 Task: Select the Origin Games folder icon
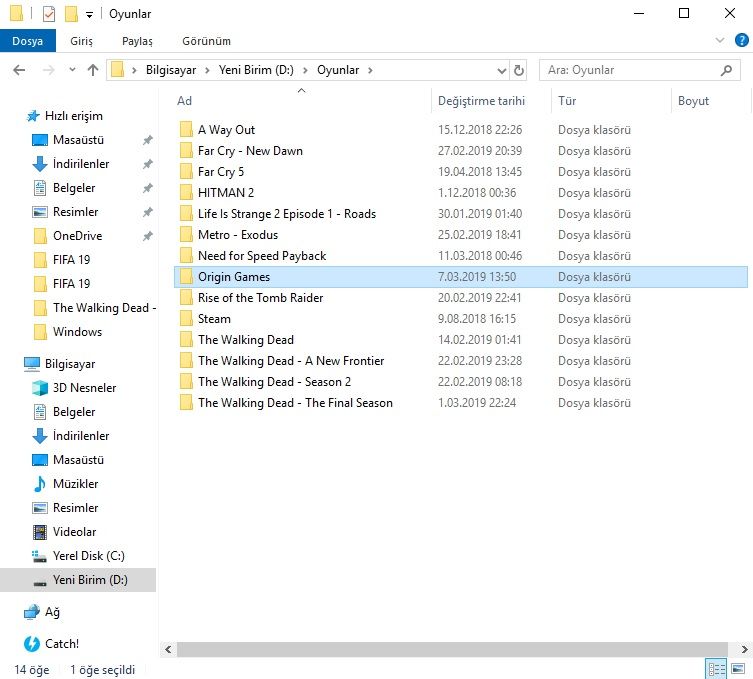coord(186,277)
